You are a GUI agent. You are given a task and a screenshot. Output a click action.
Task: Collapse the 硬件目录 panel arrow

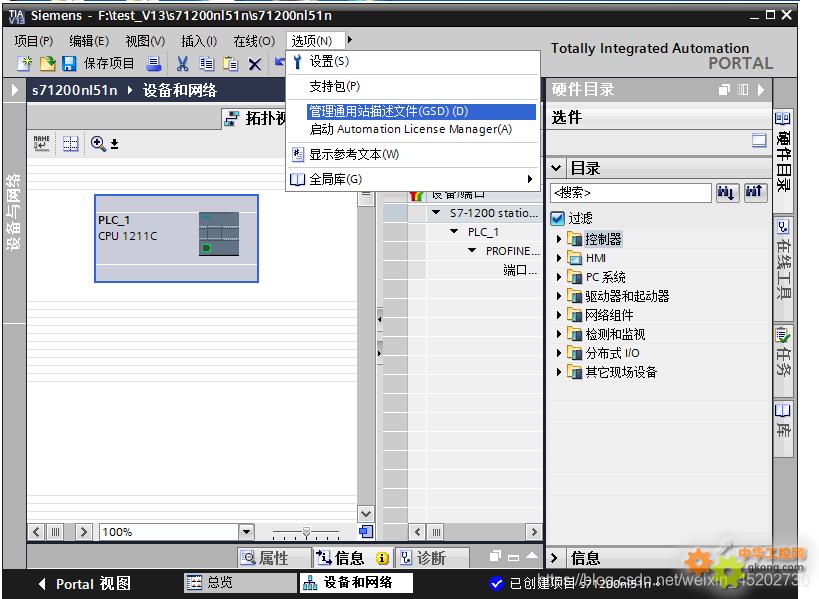pyautogui.click(x=761, y=90)
